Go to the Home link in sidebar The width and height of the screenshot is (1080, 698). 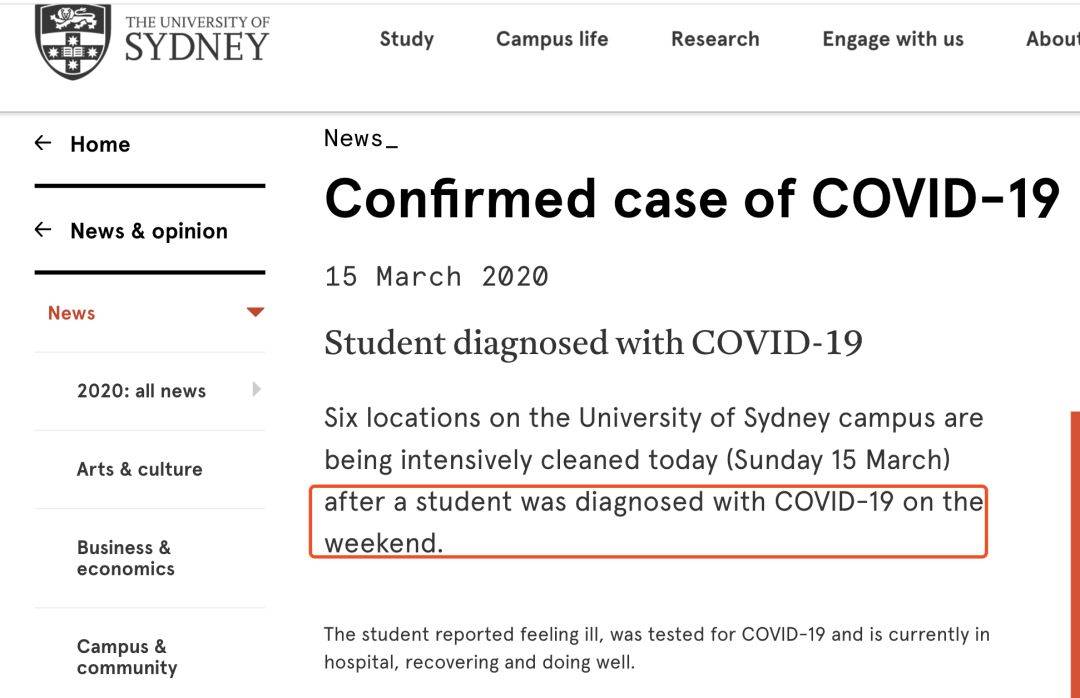pyautogui.click(x=100, y=144)
